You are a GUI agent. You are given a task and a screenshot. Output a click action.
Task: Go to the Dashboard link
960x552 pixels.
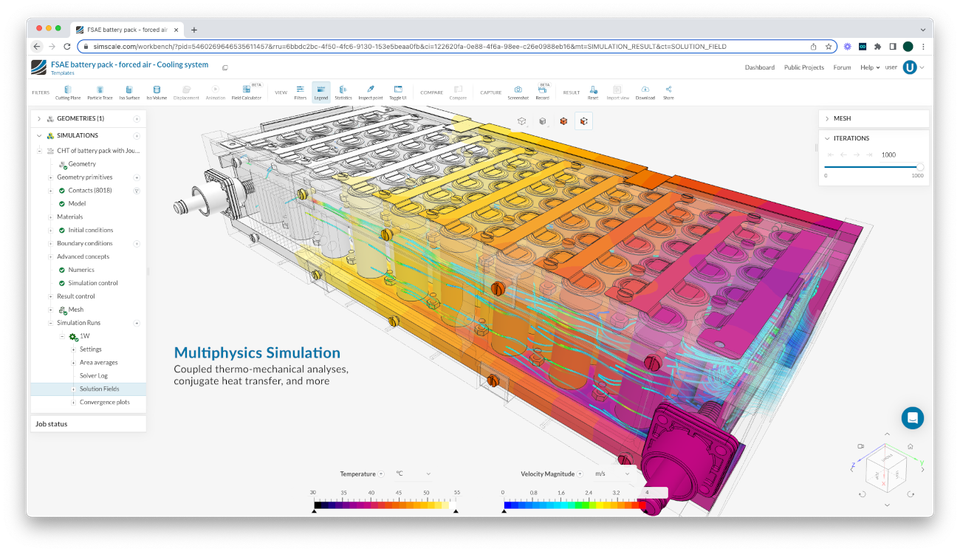(x=759, y=68)
